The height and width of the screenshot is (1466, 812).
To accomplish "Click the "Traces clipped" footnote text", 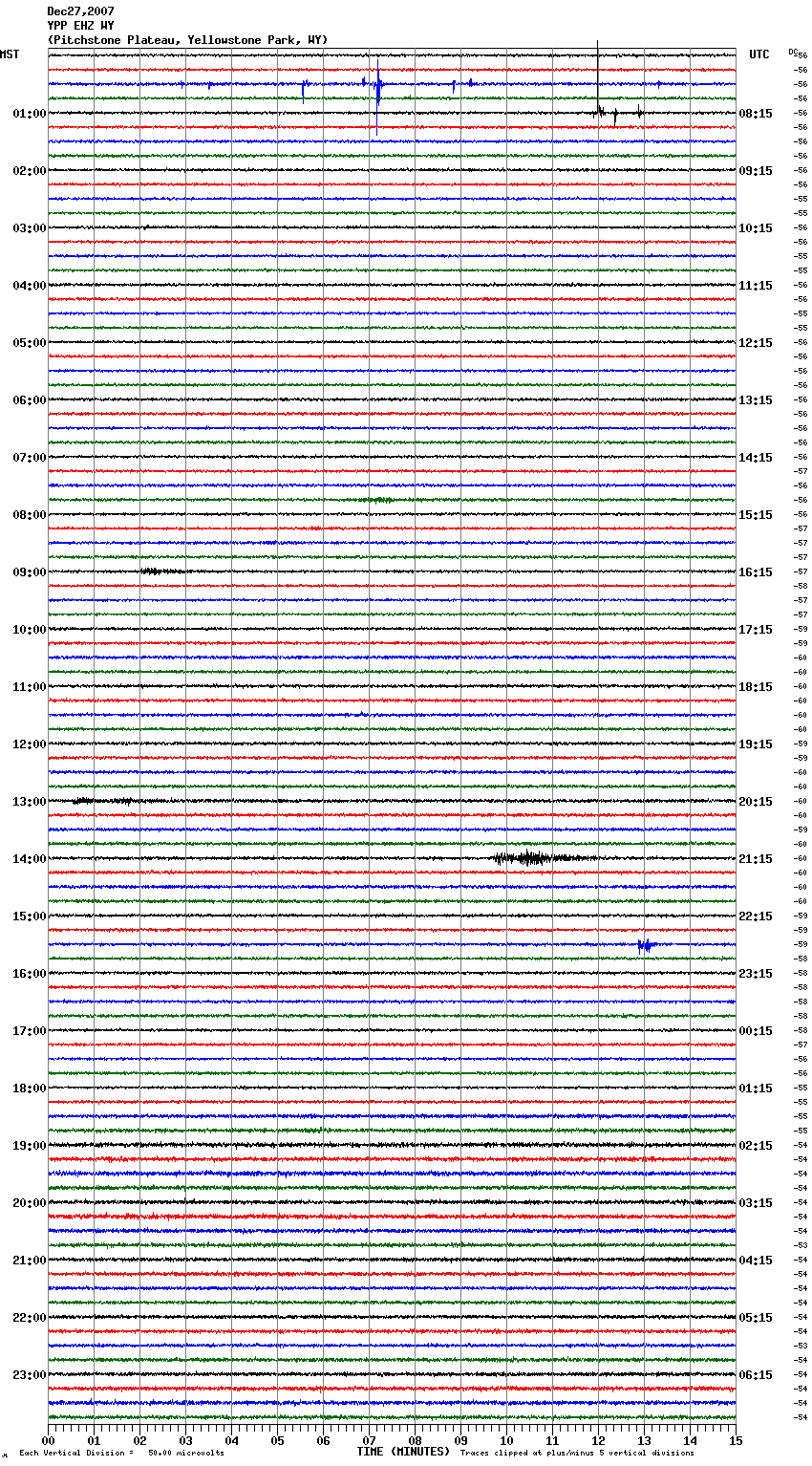I will pyautogui.click(x=577, y=1454).
